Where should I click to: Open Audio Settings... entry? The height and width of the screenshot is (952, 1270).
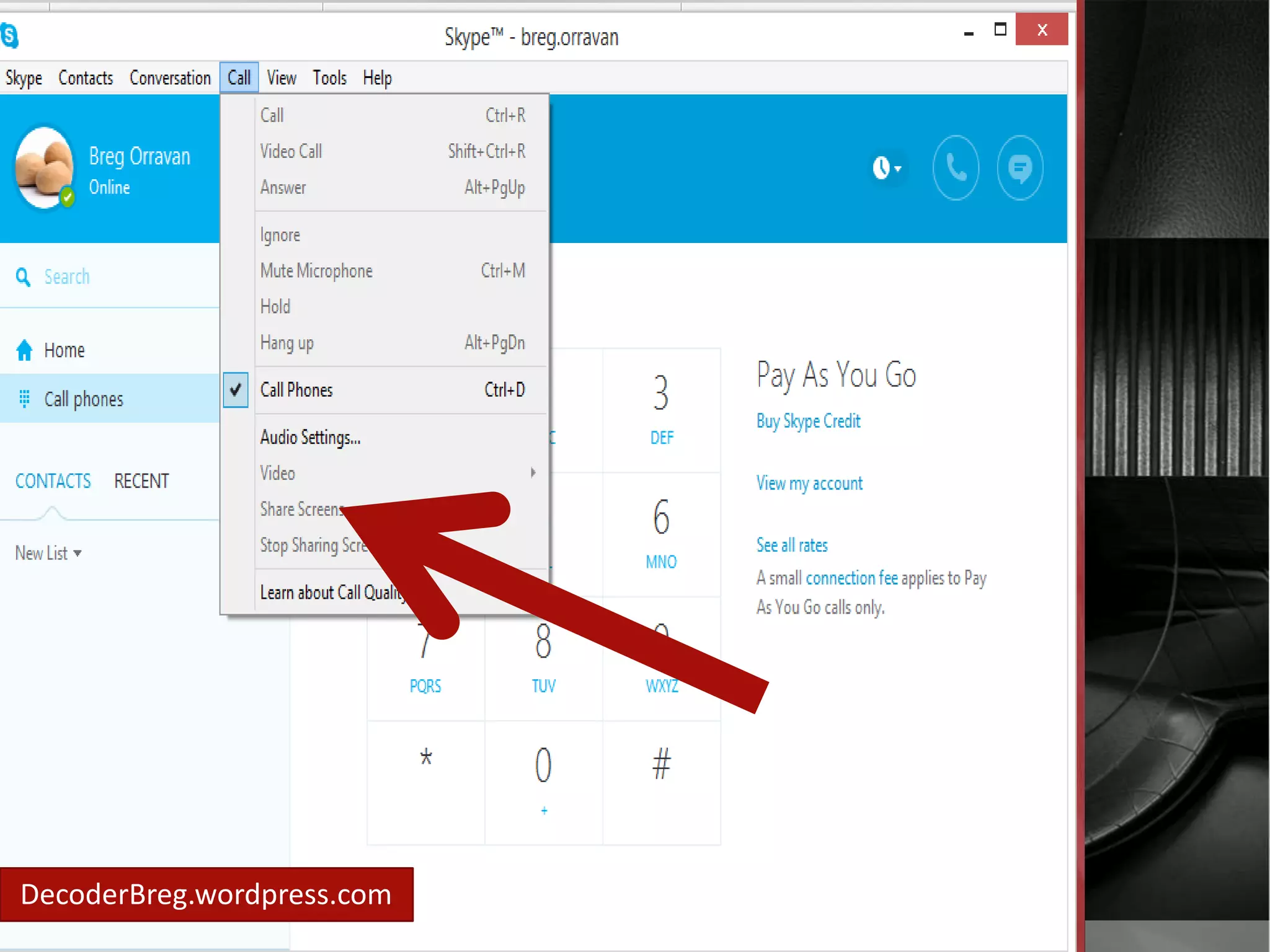(393, 438)
